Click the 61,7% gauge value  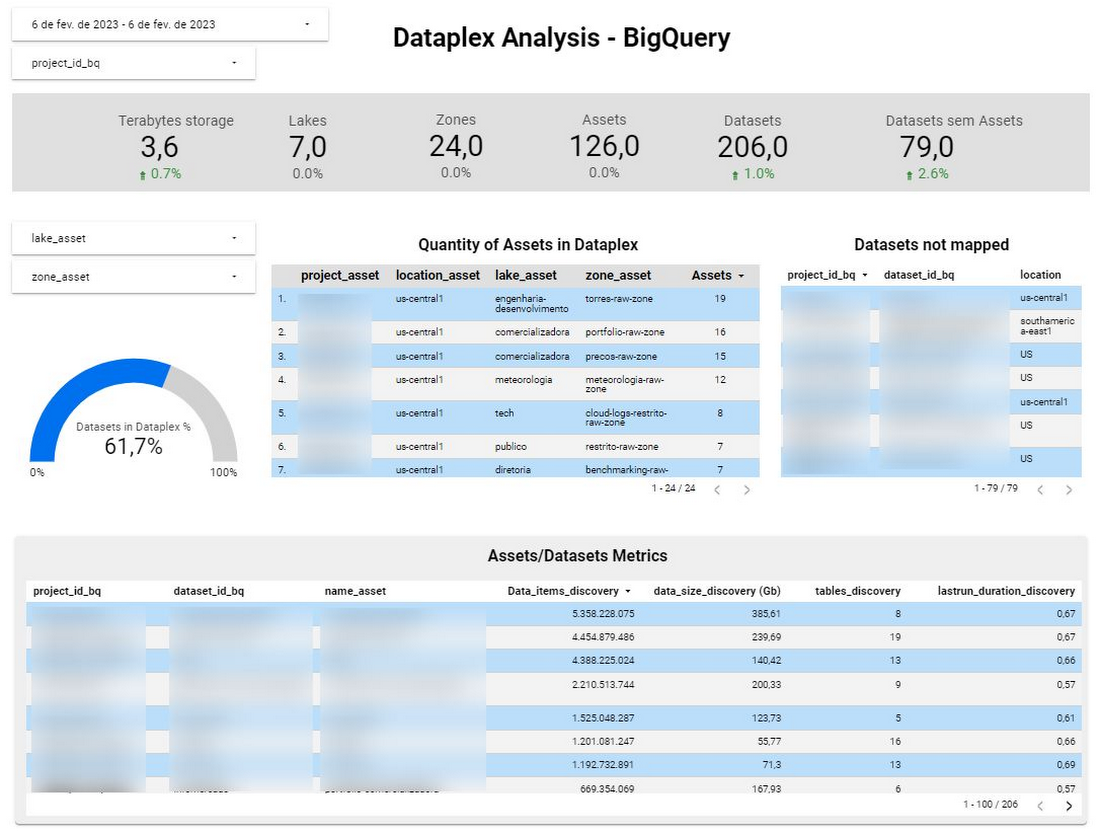pos(133,447)
